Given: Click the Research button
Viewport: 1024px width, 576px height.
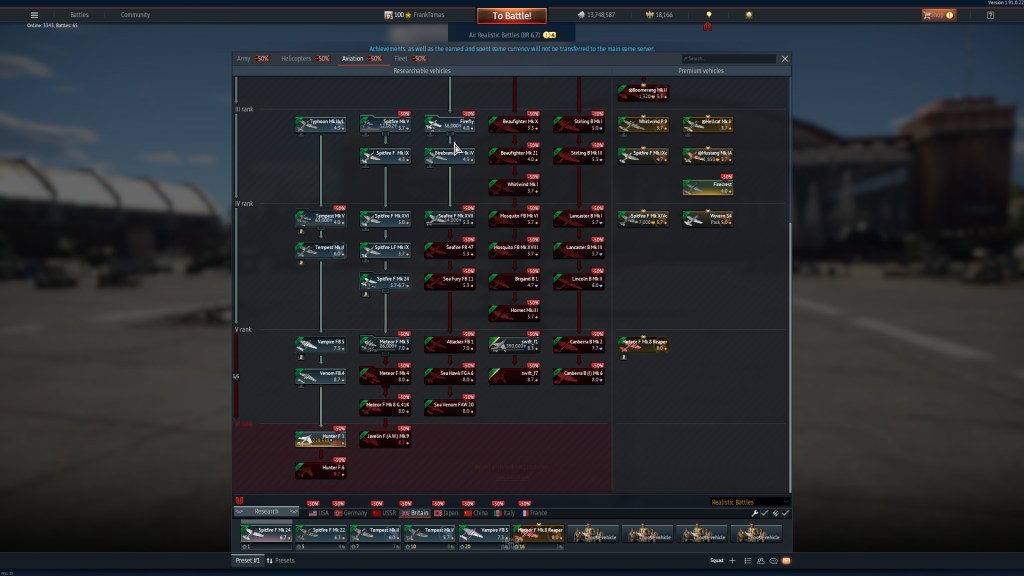Looking at the screenshot, I should pyautogui.click(x=267, y=512).
